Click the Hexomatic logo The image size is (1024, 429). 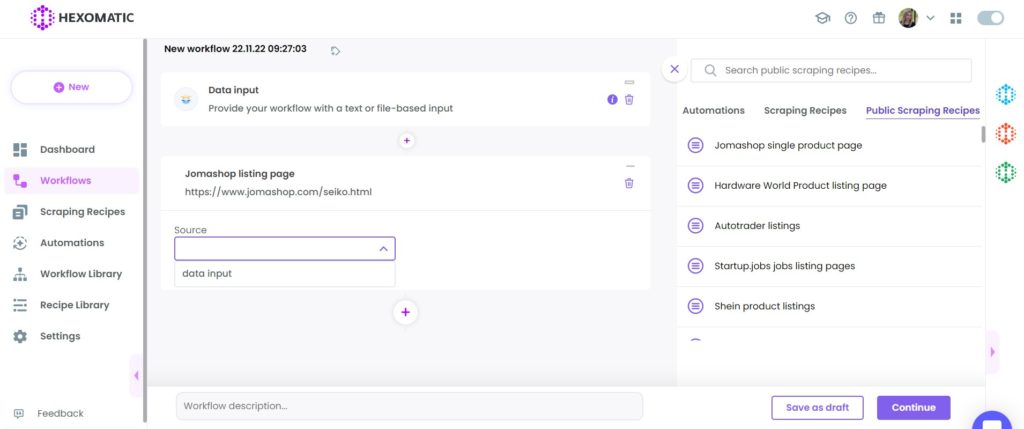[82, 18]
